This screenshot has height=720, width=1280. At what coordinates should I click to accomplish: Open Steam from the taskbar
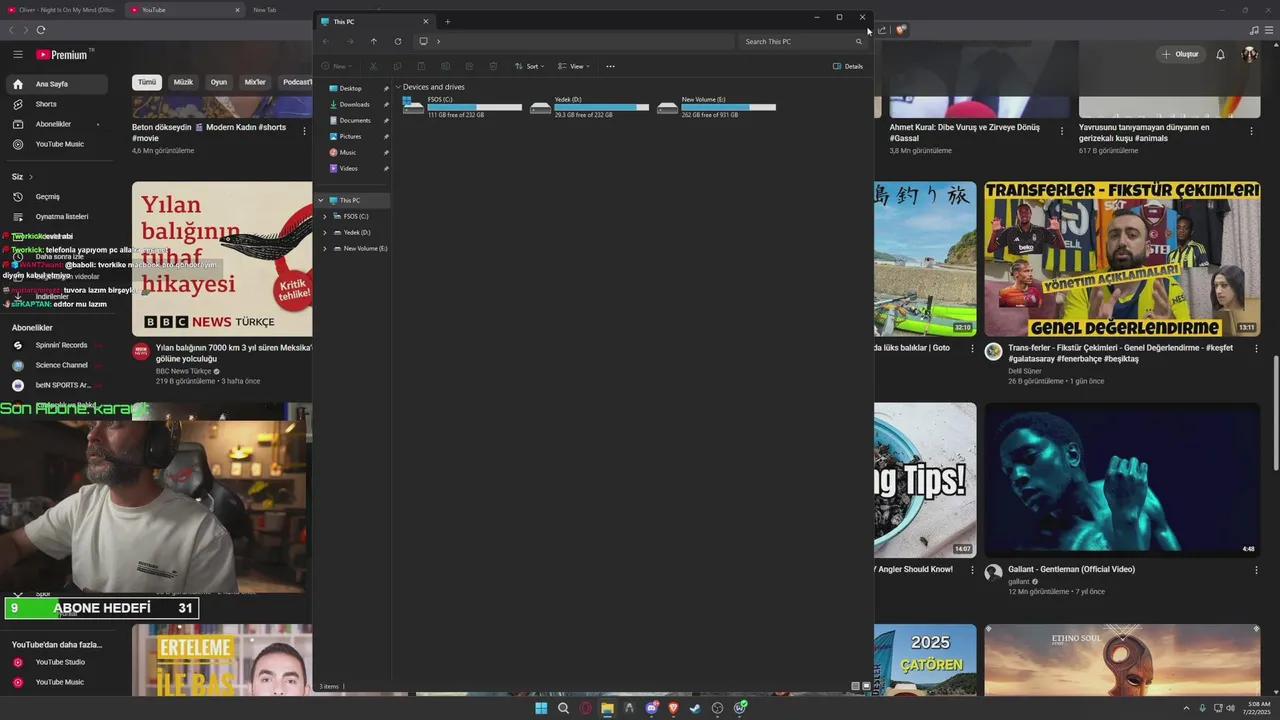(695, 708)
